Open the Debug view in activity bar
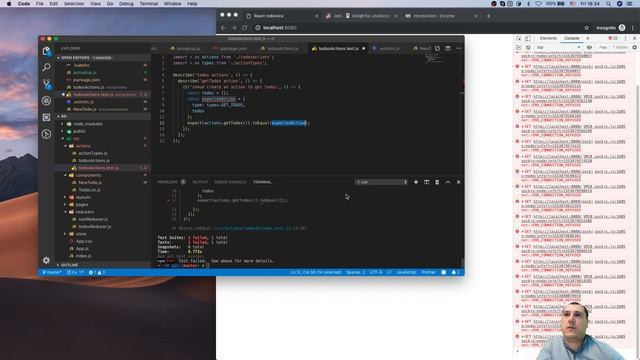Viewport: 640px width, 360px height. click(47, 100)
